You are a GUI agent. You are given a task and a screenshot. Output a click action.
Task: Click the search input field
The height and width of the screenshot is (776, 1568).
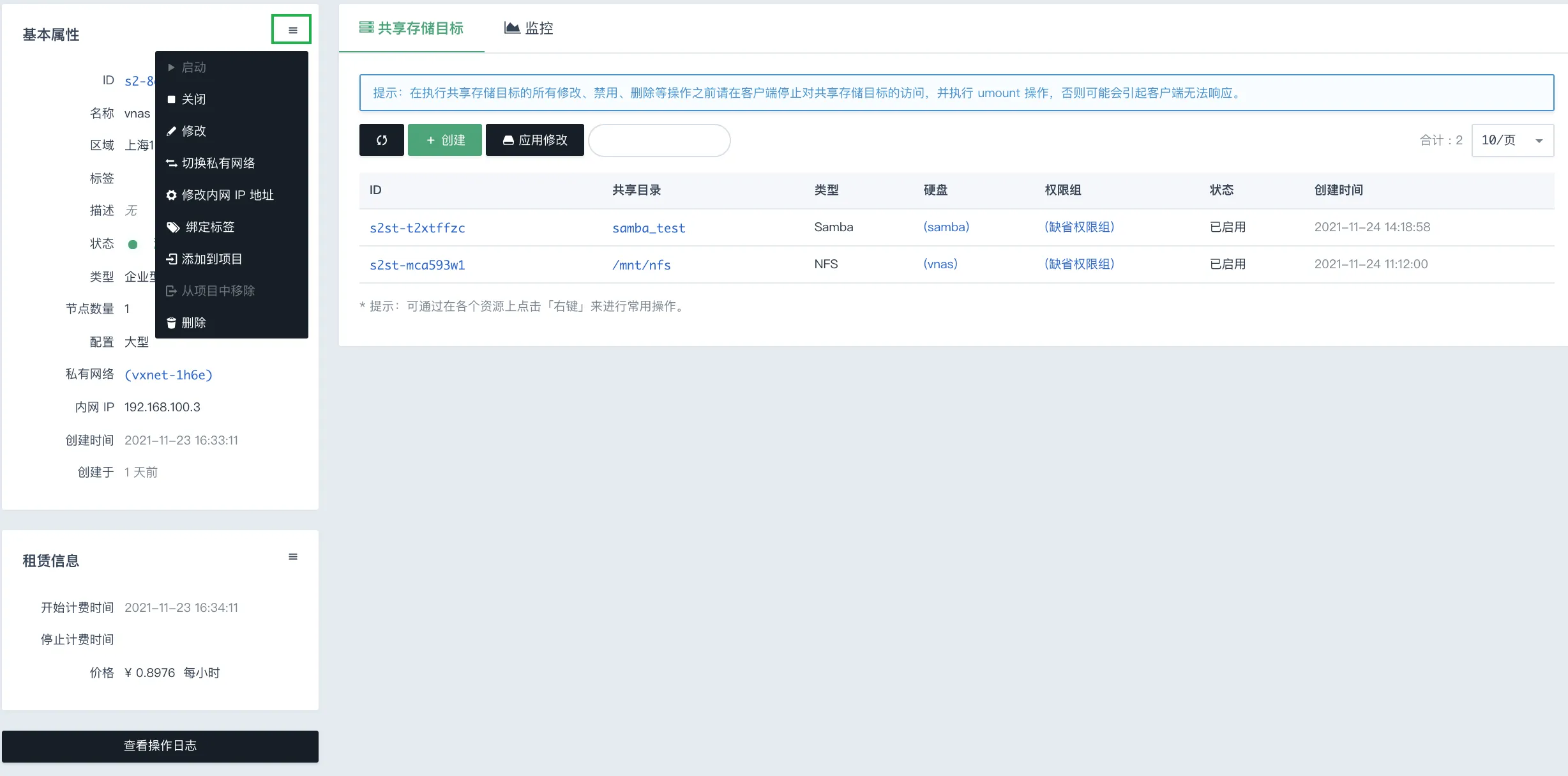(659, 140)
